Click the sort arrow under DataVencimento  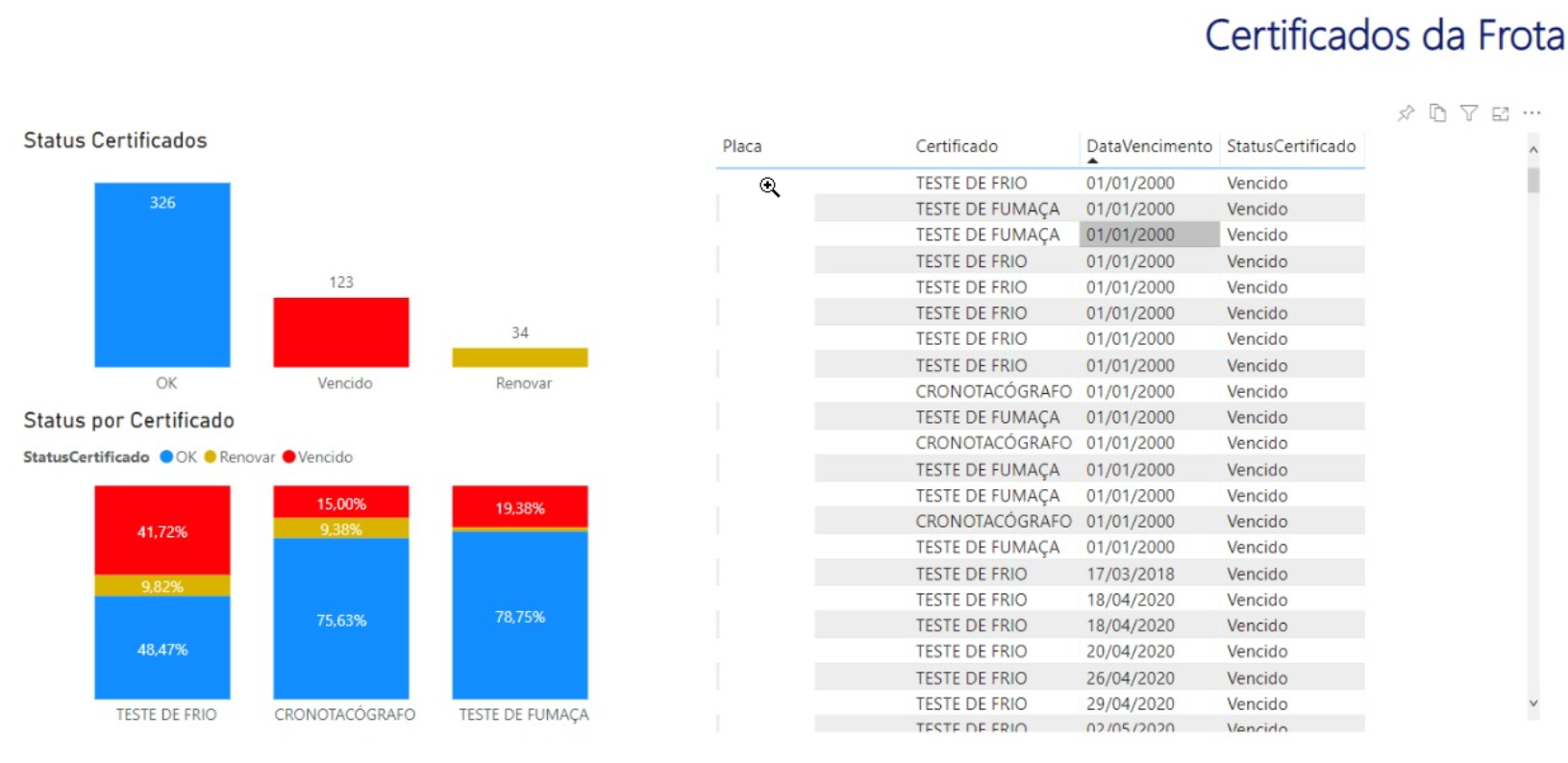tap(1092, 161)
